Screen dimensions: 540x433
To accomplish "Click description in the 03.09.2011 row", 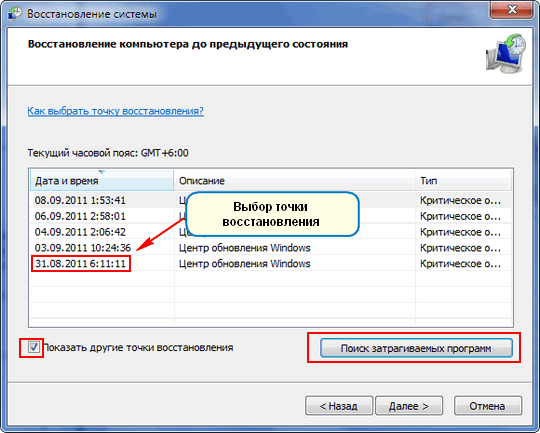I will pyautogui.click(x=245, y=248).
